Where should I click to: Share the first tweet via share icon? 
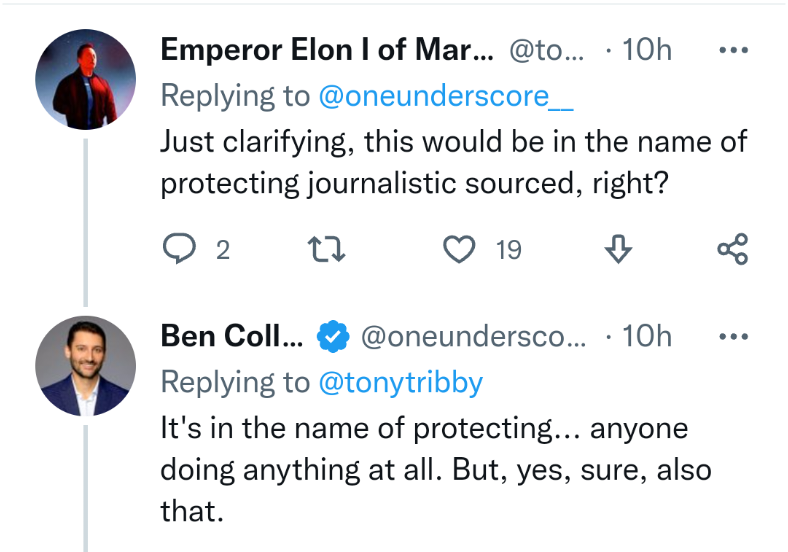click(x=733, y=249)
